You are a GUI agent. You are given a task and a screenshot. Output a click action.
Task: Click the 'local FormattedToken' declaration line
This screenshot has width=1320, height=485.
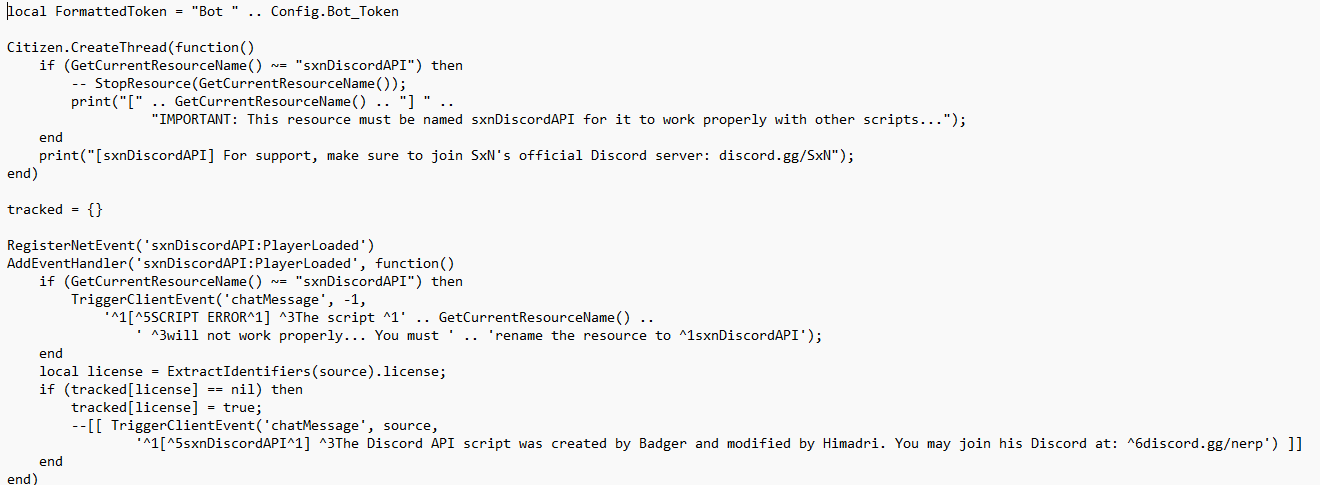204,11
